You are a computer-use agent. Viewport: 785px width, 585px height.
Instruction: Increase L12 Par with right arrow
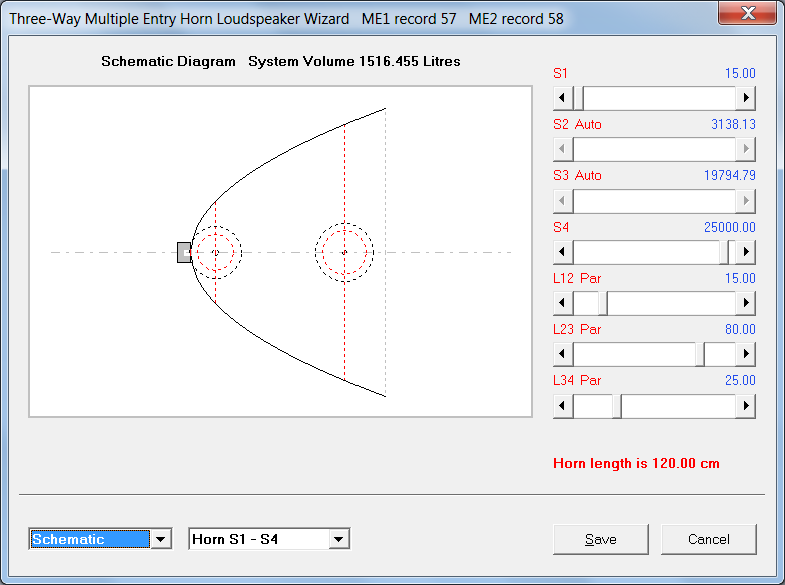(745, 303)
